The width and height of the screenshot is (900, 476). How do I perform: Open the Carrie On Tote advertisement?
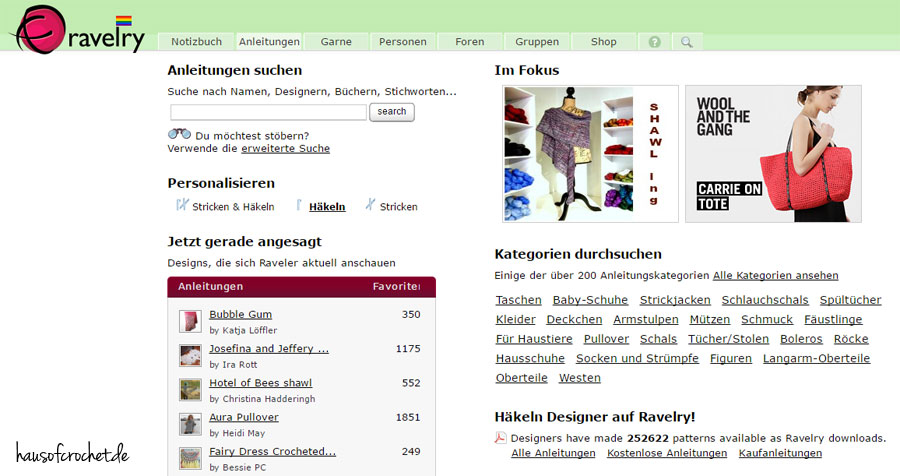pyautogui.click(x=773, y=153)
